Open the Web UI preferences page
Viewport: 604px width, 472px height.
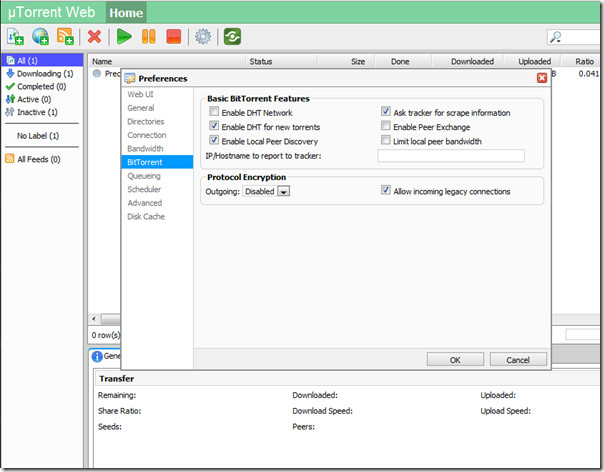click(140, 94)
